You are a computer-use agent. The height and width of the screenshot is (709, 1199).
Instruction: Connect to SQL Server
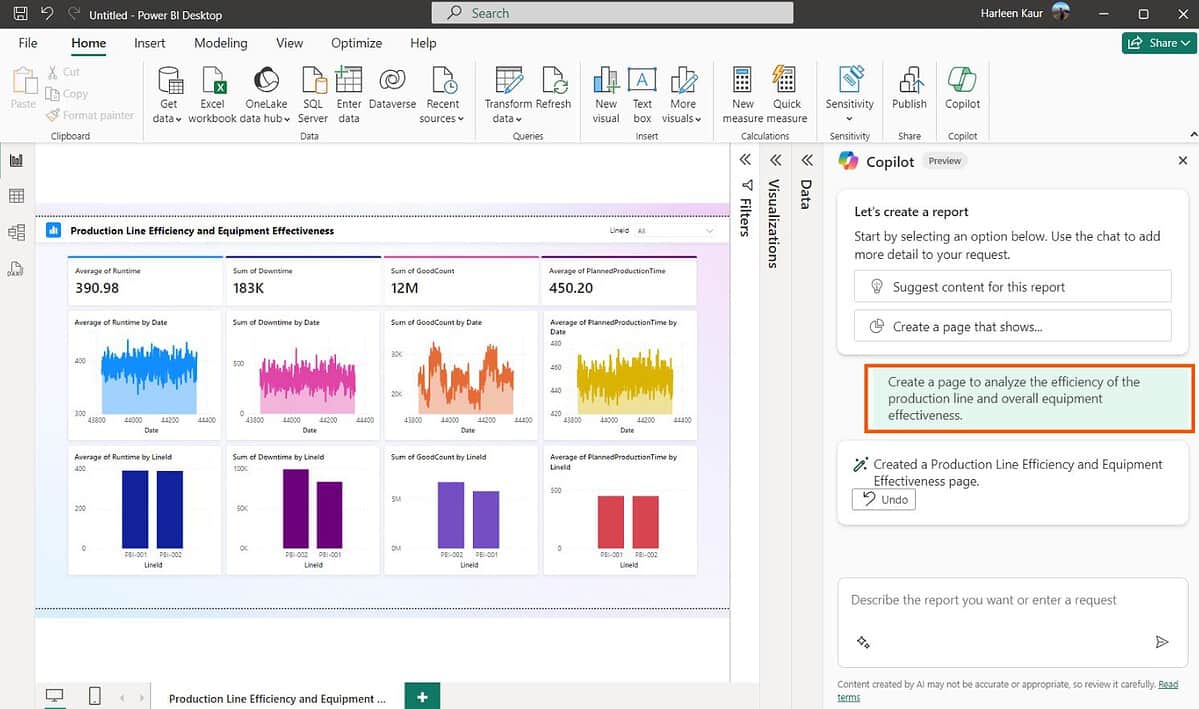[312, 95]
